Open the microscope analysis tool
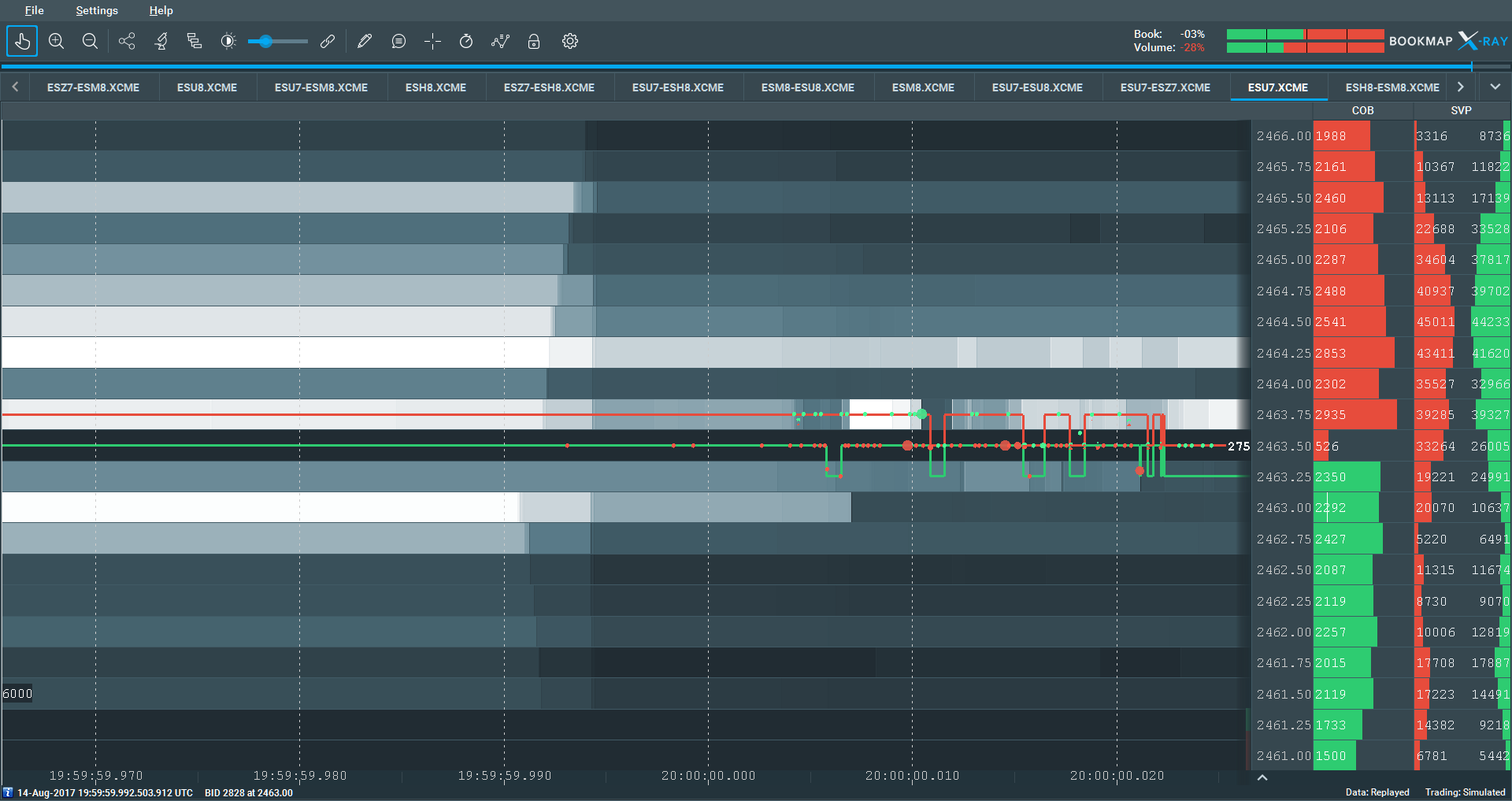The width and height of the screenshot is (1512, 801). click(161, 41)
